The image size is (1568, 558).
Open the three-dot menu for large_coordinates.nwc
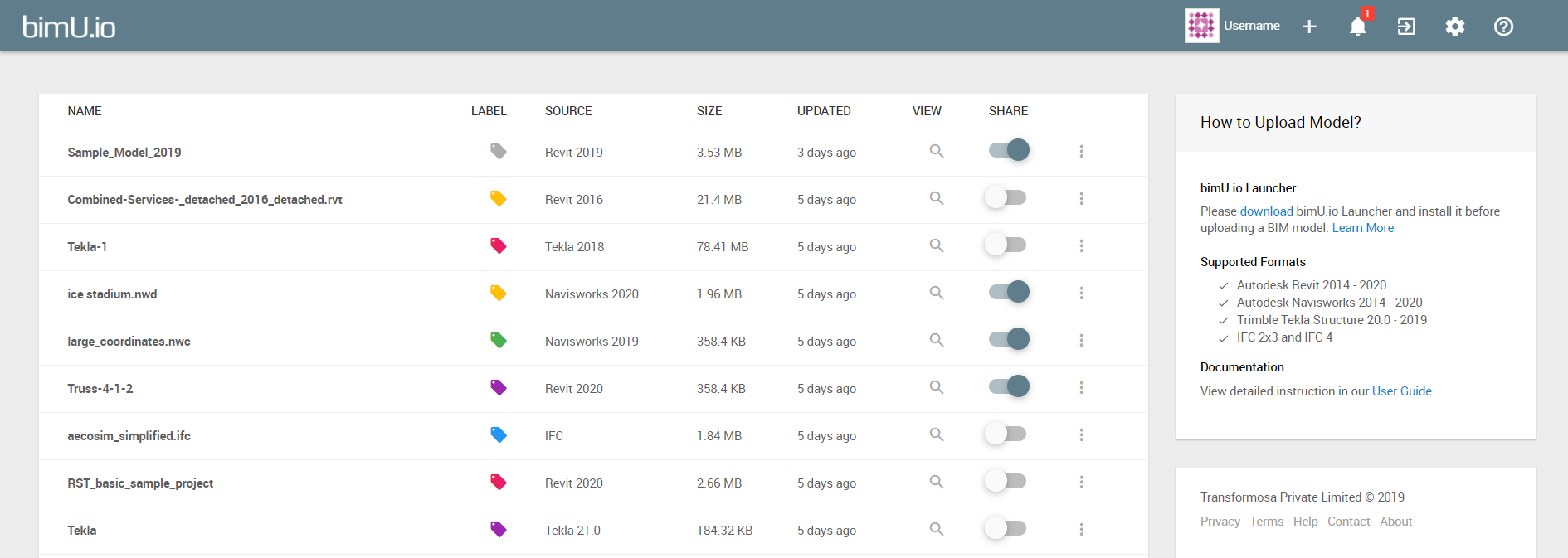(x=1081, y=340)
